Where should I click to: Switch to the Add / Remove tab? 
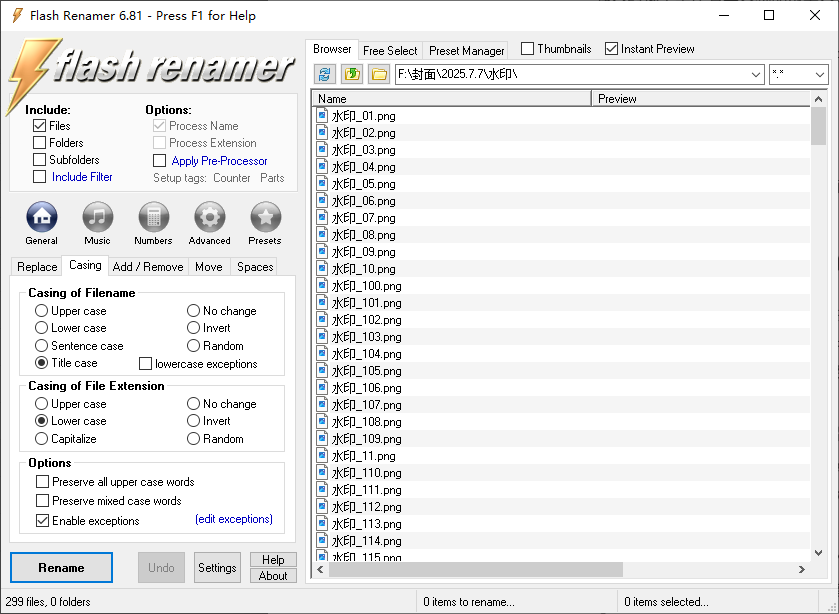(148, 267)
